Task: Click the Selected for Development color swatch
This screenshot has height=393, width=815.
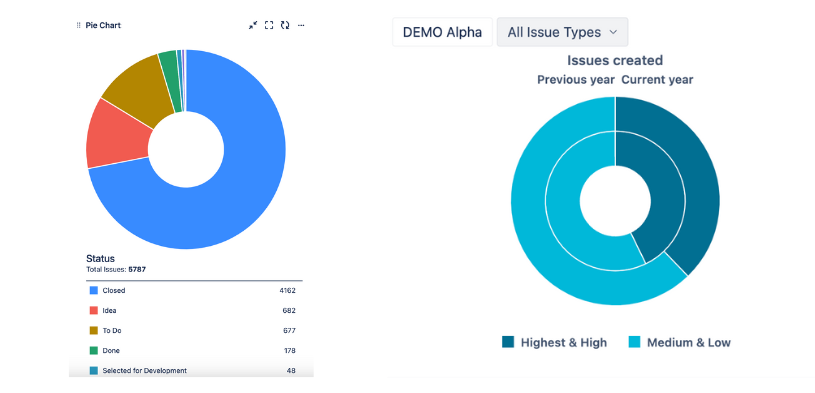Action: click(94, 371)
